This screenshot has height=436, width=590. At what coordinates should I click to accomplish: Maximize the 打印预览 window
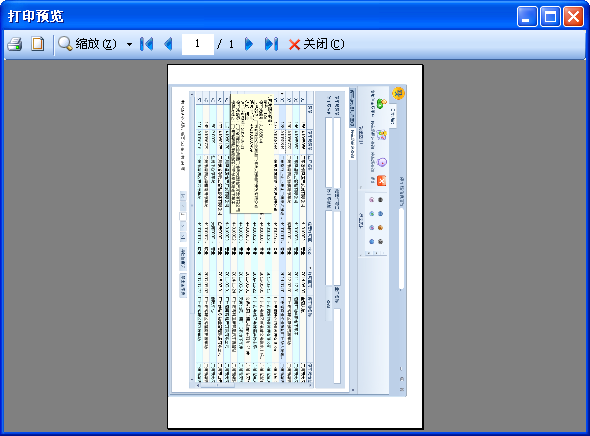point(550,17)
